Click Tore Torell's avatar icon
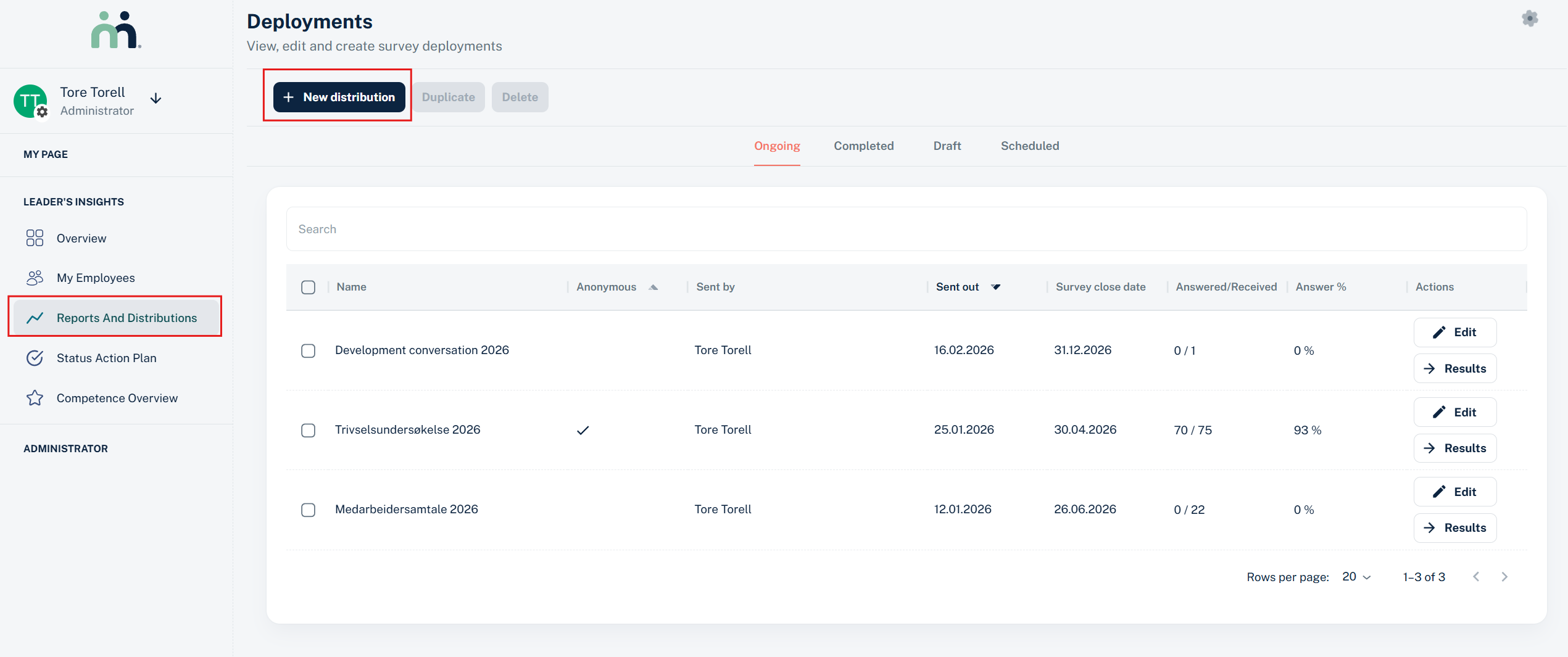 [30, 101]
